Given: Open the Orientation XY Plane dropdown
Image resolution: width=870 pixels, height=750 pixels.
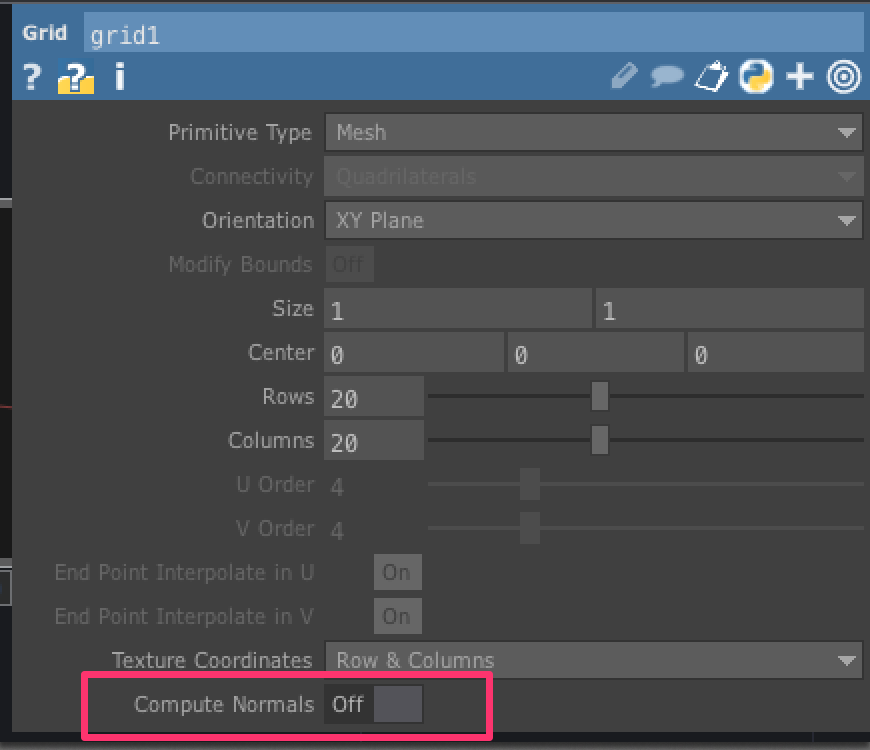Looking at the screenshot, I should [x=594, y=220].
